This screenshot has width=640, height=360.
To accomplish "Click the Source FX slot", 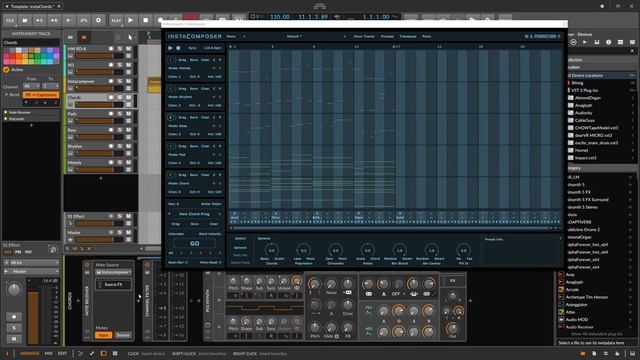I will [x=113, y=284].
